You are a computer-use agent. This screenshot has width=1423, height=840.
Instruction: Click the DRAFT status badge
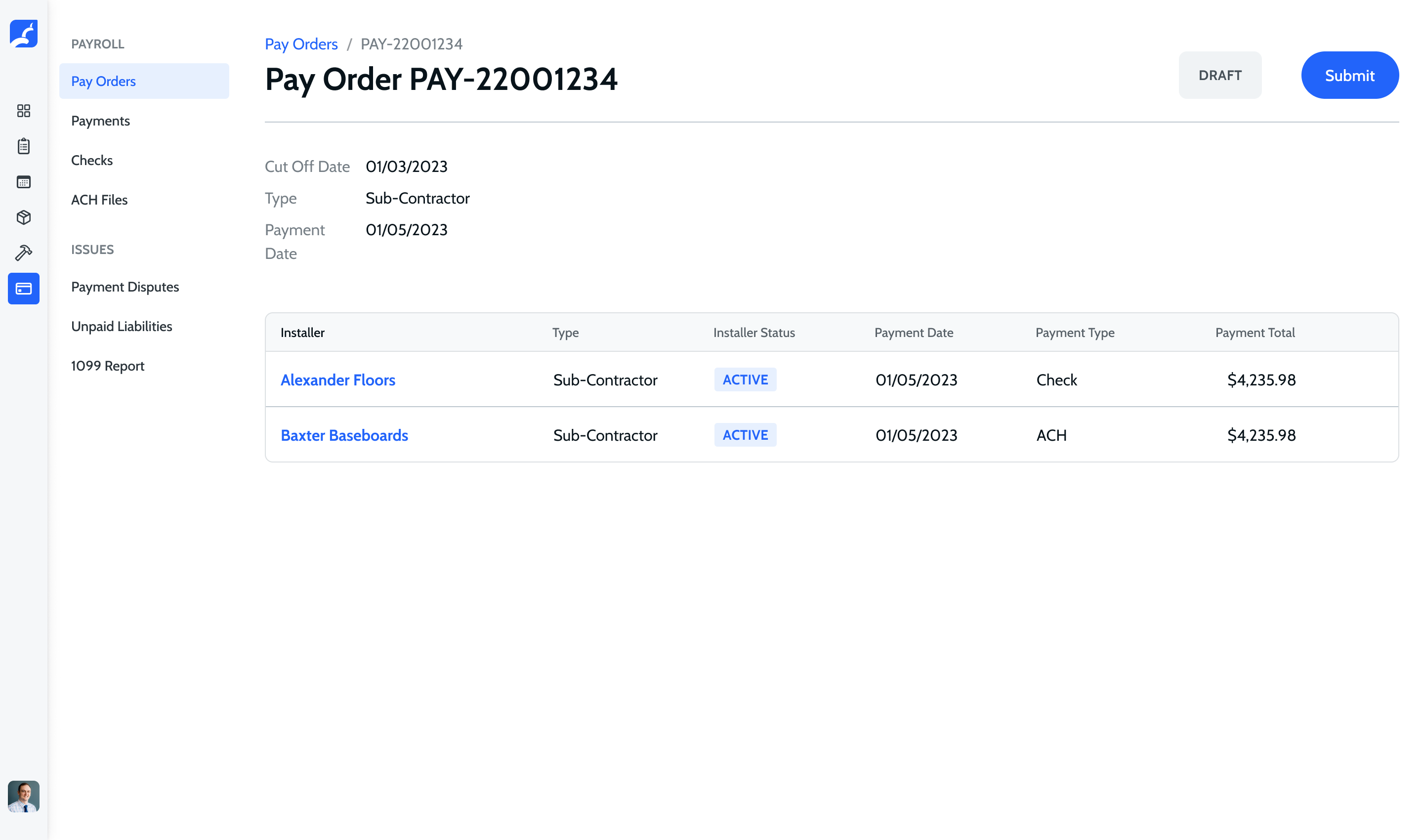pyautogui.click(x=1219, y=75)
